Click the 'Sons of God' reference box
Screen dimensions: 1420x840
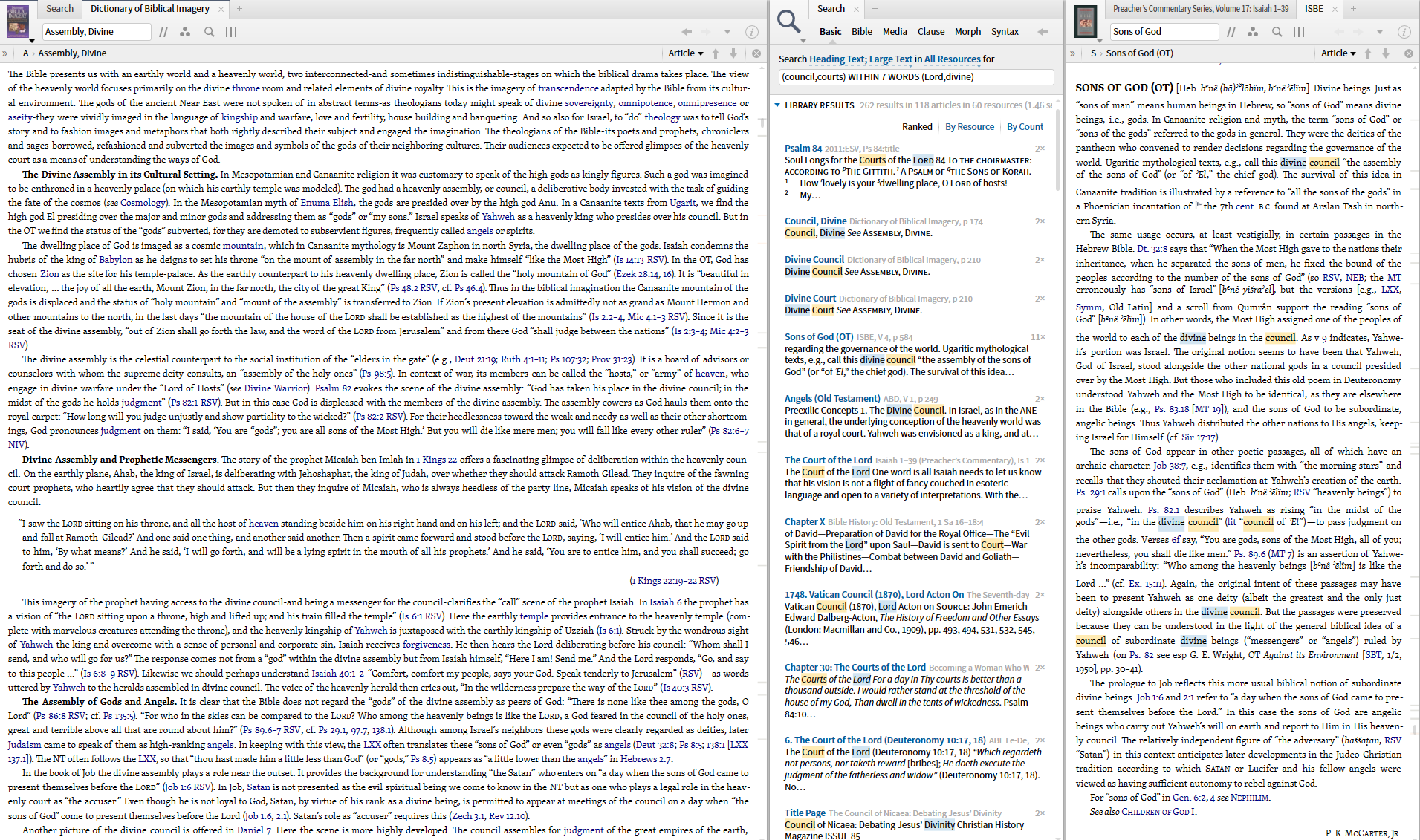click(x=1164, y=32)
